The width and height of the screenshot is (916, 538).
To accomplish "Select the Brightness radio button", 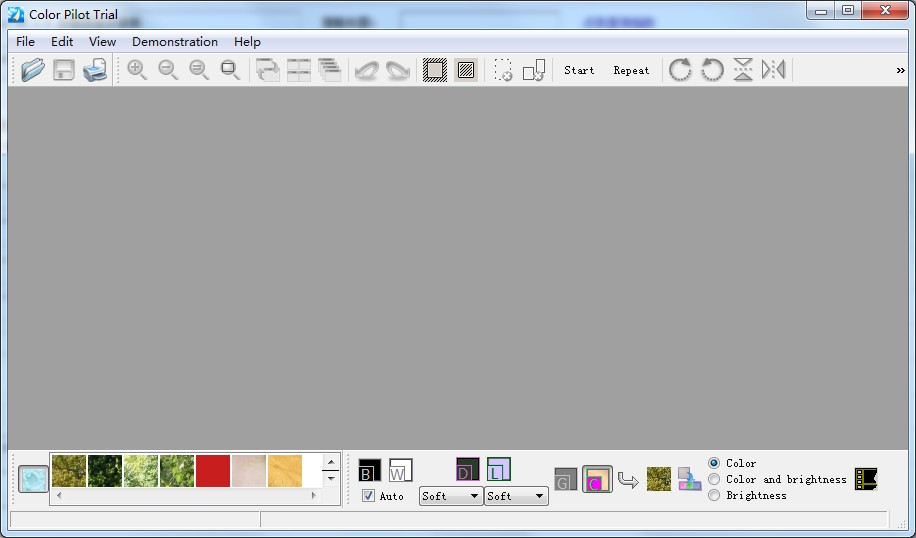I will 714,495.
